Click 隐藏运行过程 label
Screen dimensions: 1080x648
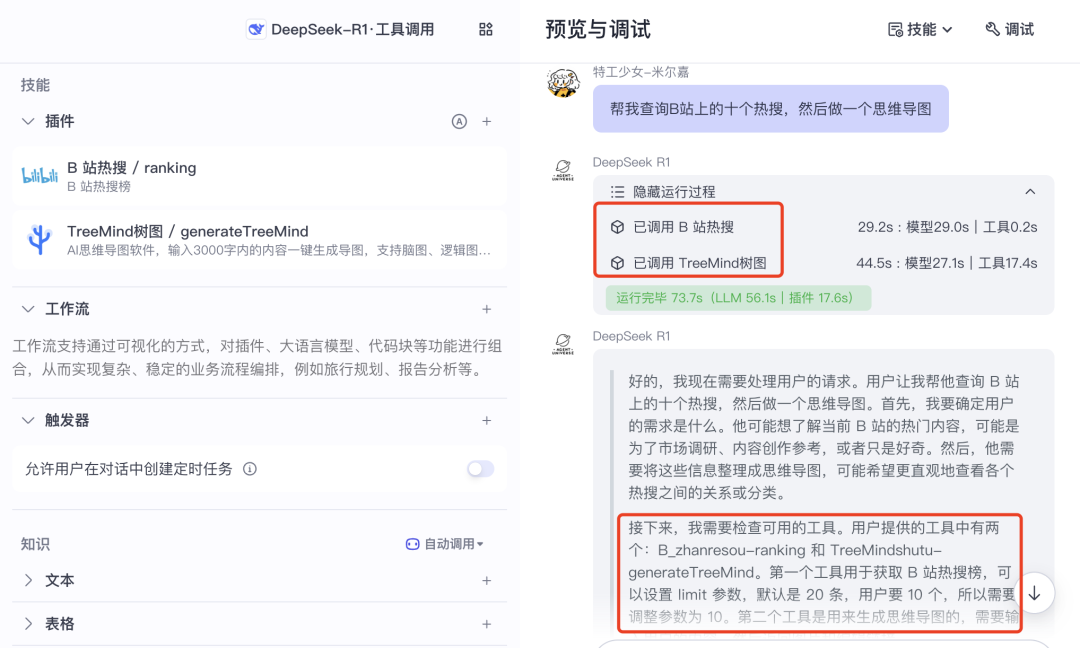coord(674,192)
